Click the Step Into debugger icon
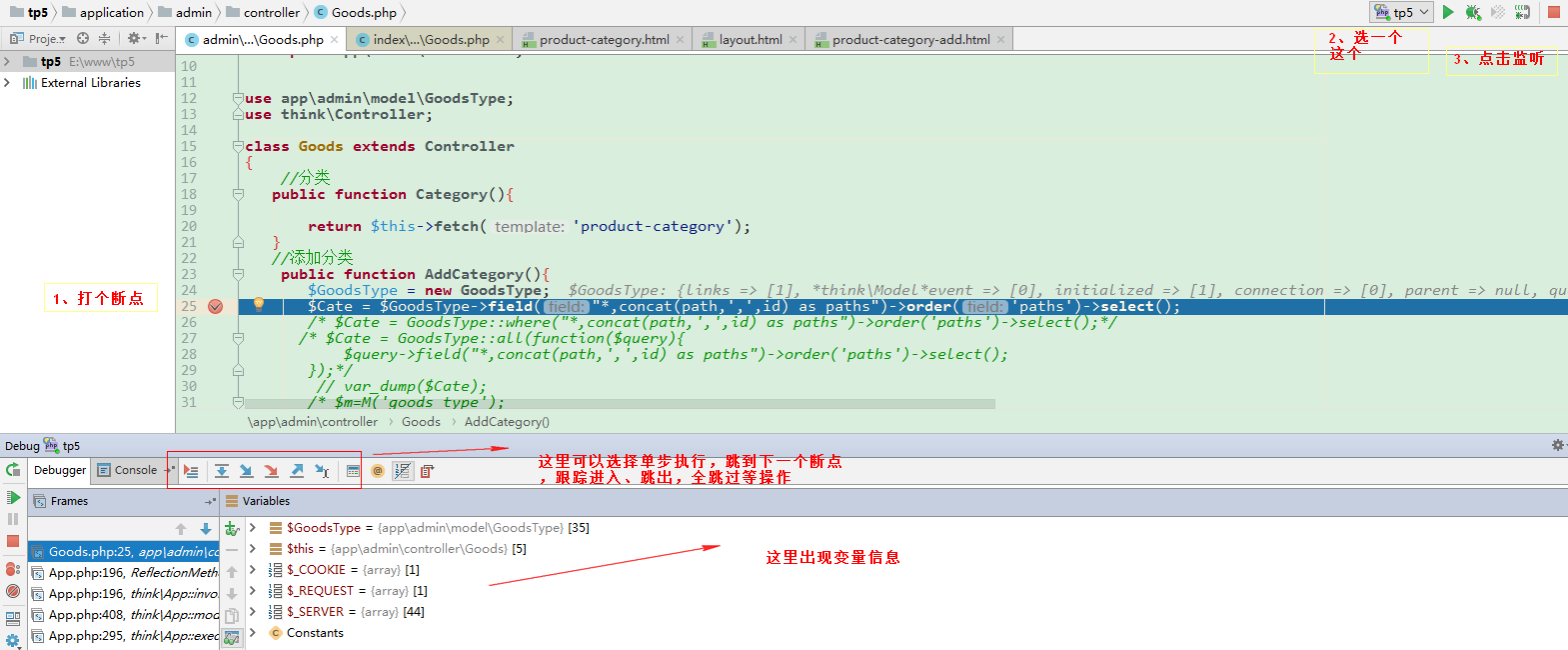 click(246, 471)
